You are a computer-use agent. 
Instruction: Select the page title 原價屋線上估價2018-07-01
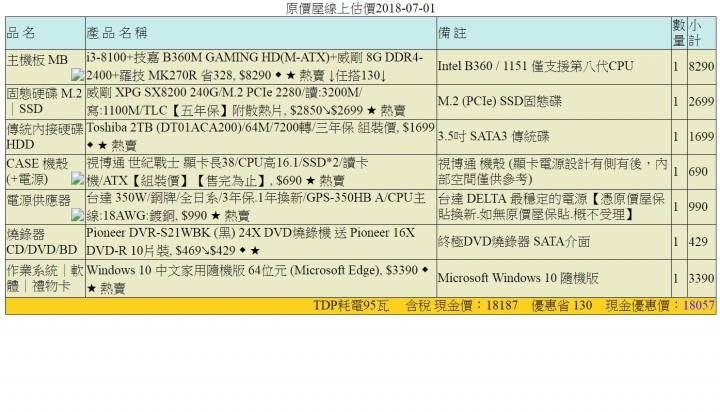pyautogui.click(x=360, y=8)
